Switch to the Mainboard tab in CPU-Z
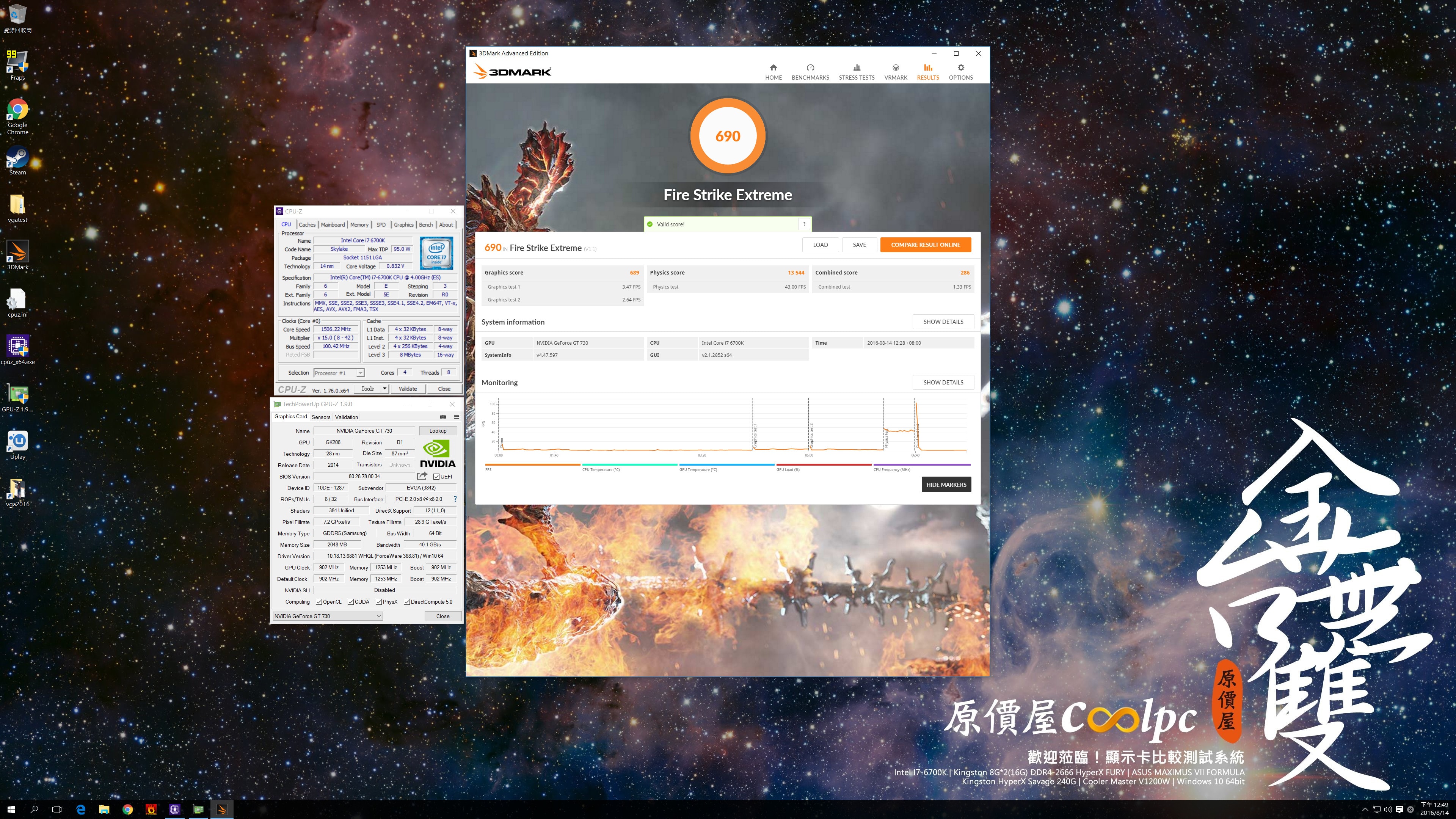Image resolution: width=1456 pixels, height=819 pixels. coord(333,224)
